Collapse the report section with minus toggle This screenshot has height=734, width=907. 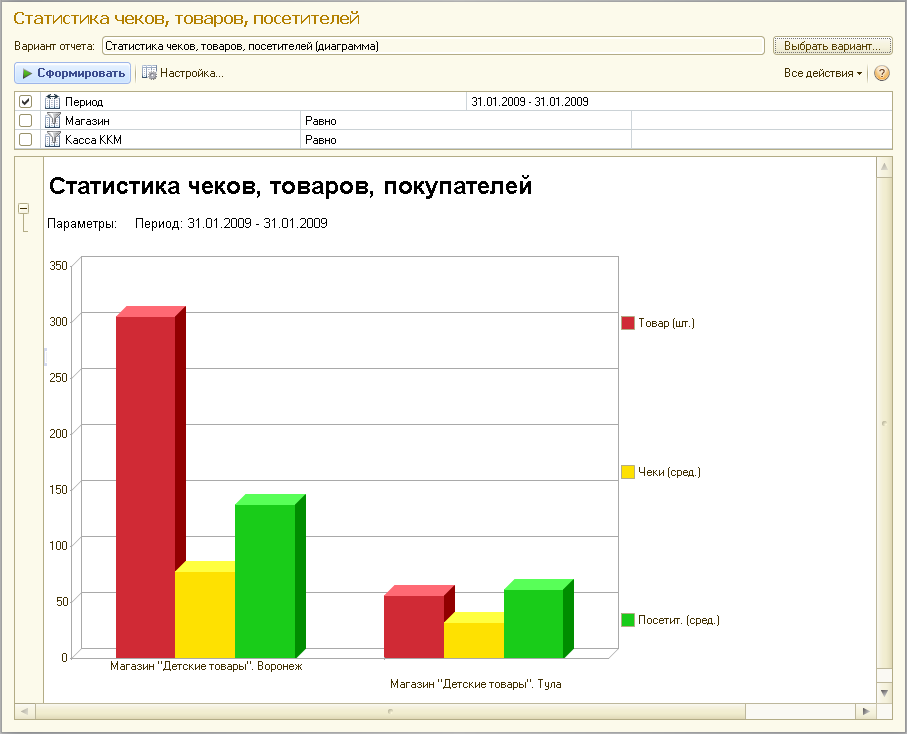(24, 208)
